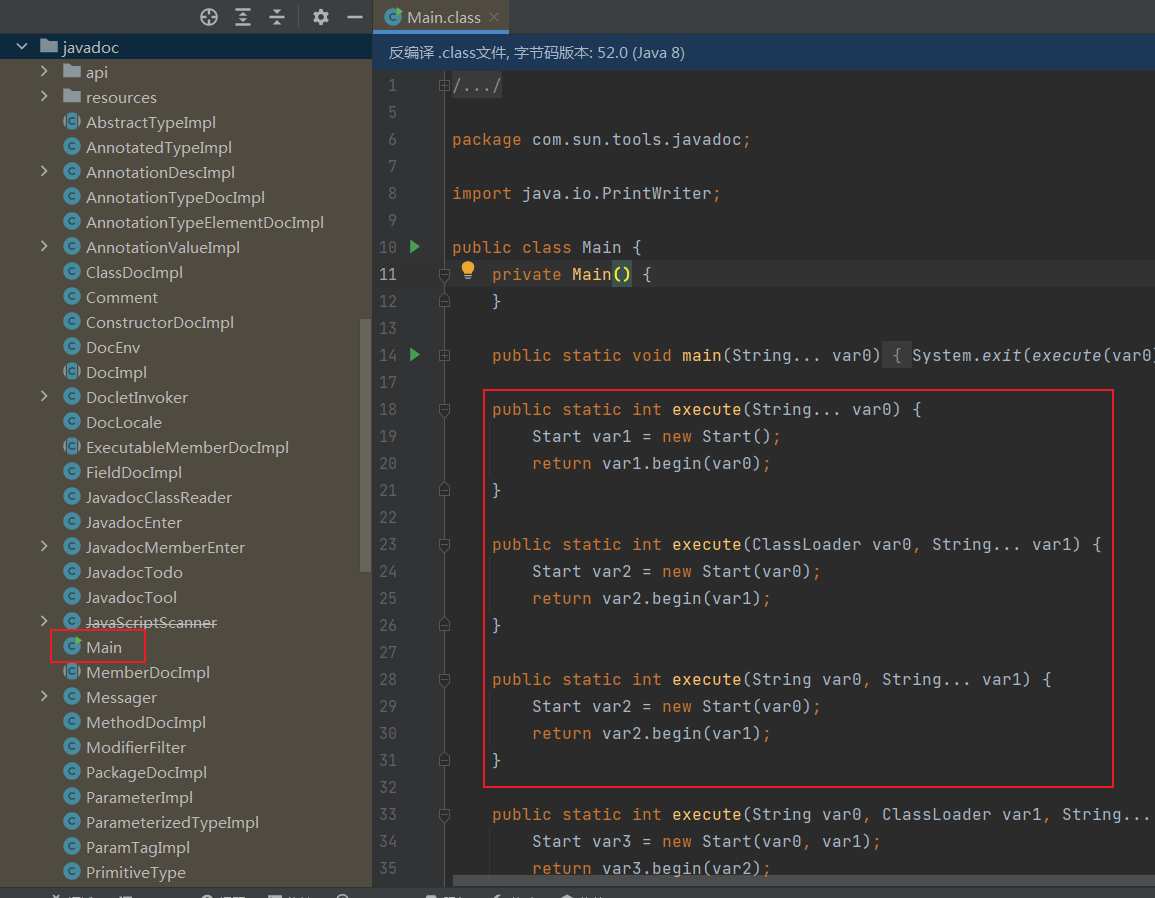Screen dimensions: 1155x898
Task: Open the project panel settings gear
Action: coord(320,17)
